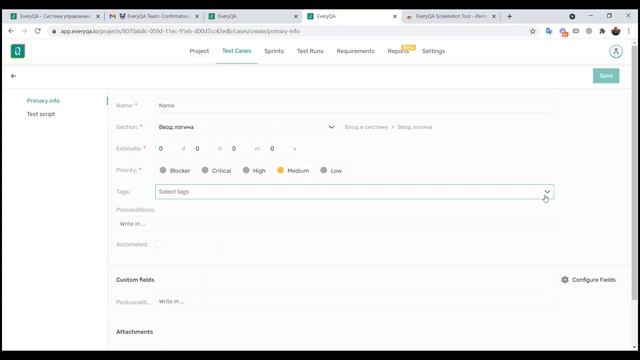Open the Test Runs section
This screenshot has height=360, width=640.
[310, 51]
